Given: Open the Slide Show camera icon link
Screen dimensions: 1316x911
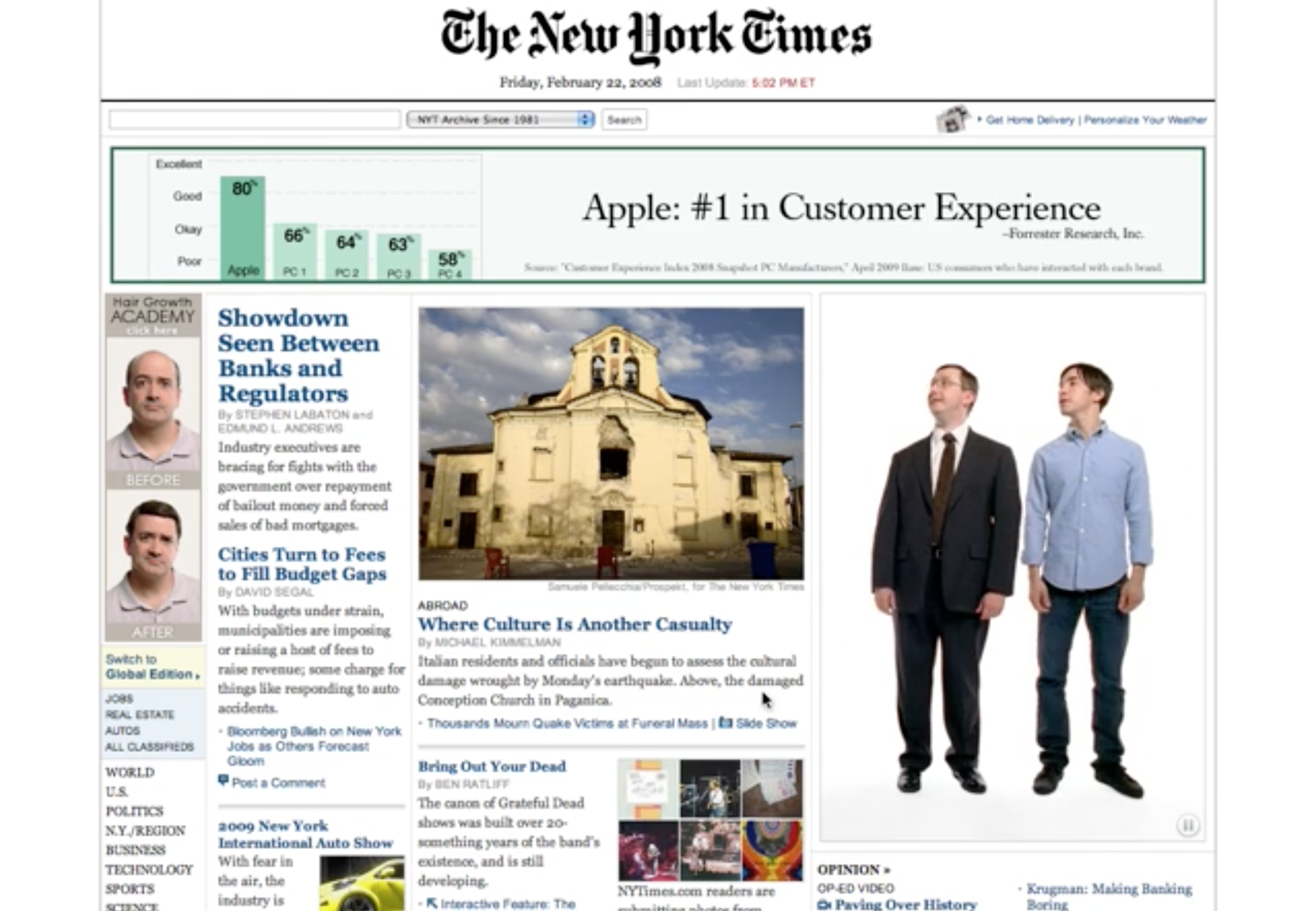Looking at the screenshot, I should pos(725,723).
